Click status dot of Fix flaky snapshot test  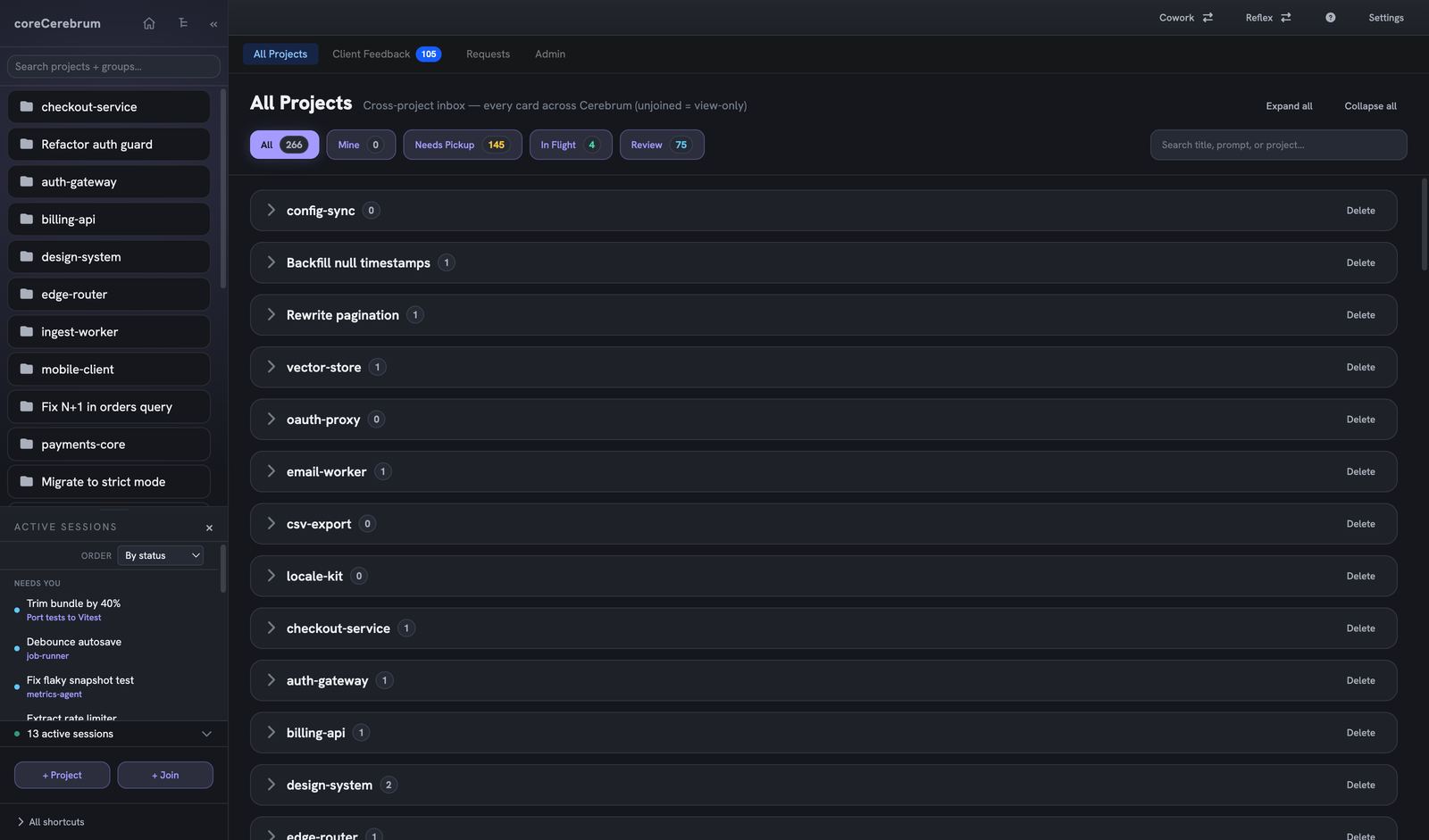click(17, 687)
